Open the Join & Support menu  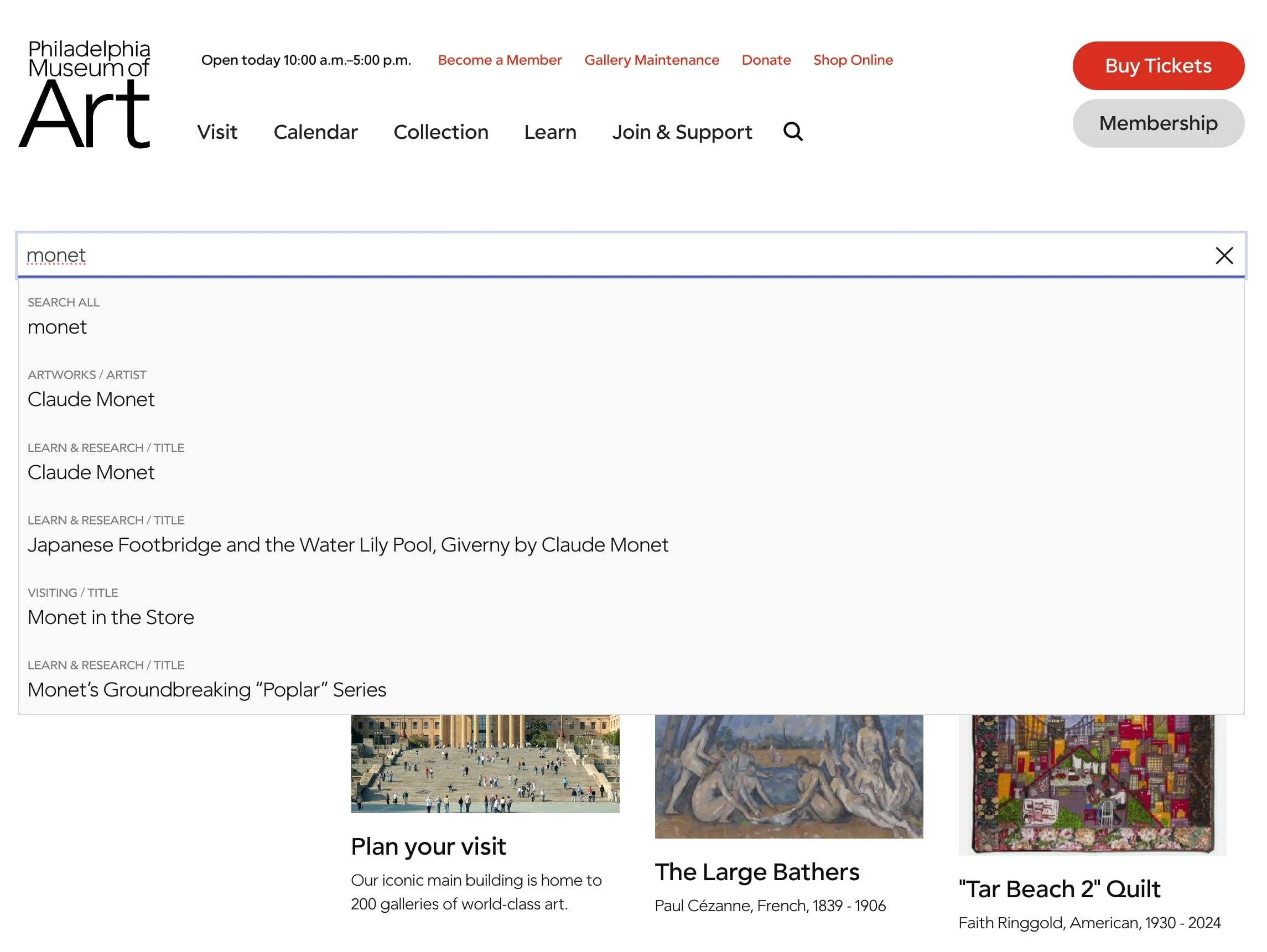tap(682, 132)
